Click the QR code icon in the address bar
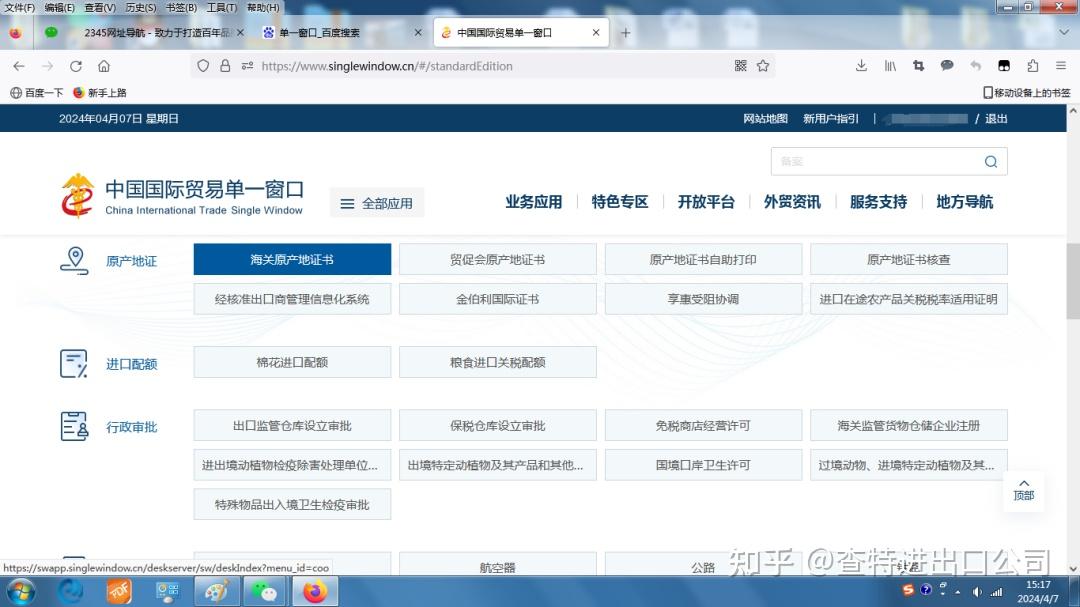This screenshot has height=607, width=1080. (x=741, y=65)
